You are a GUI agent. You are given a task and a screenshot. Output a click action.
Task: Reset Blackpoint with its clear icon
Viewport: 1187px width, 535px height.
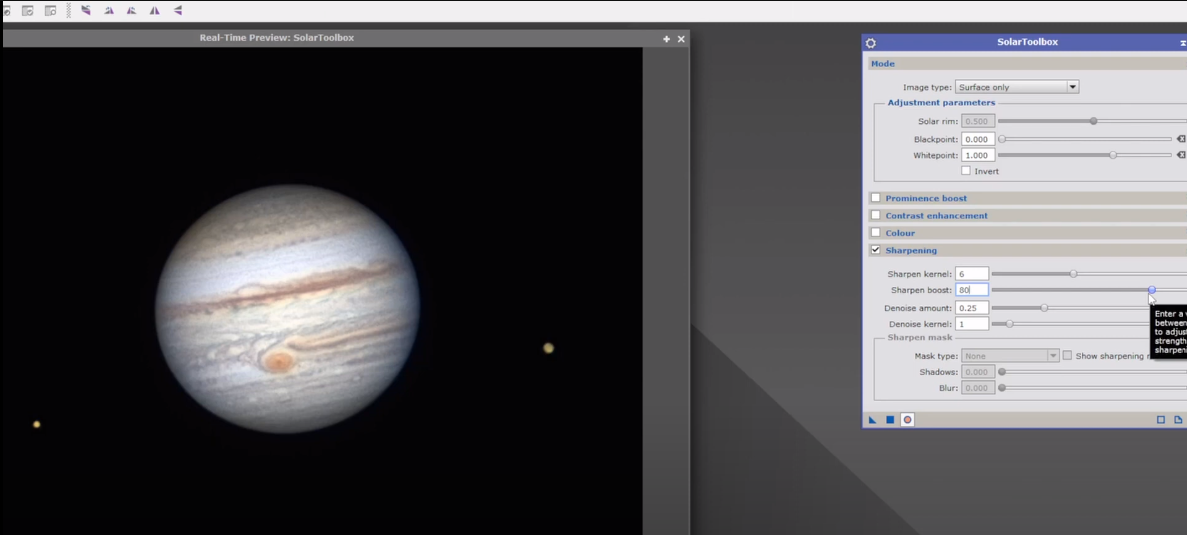coord(1181,139)
